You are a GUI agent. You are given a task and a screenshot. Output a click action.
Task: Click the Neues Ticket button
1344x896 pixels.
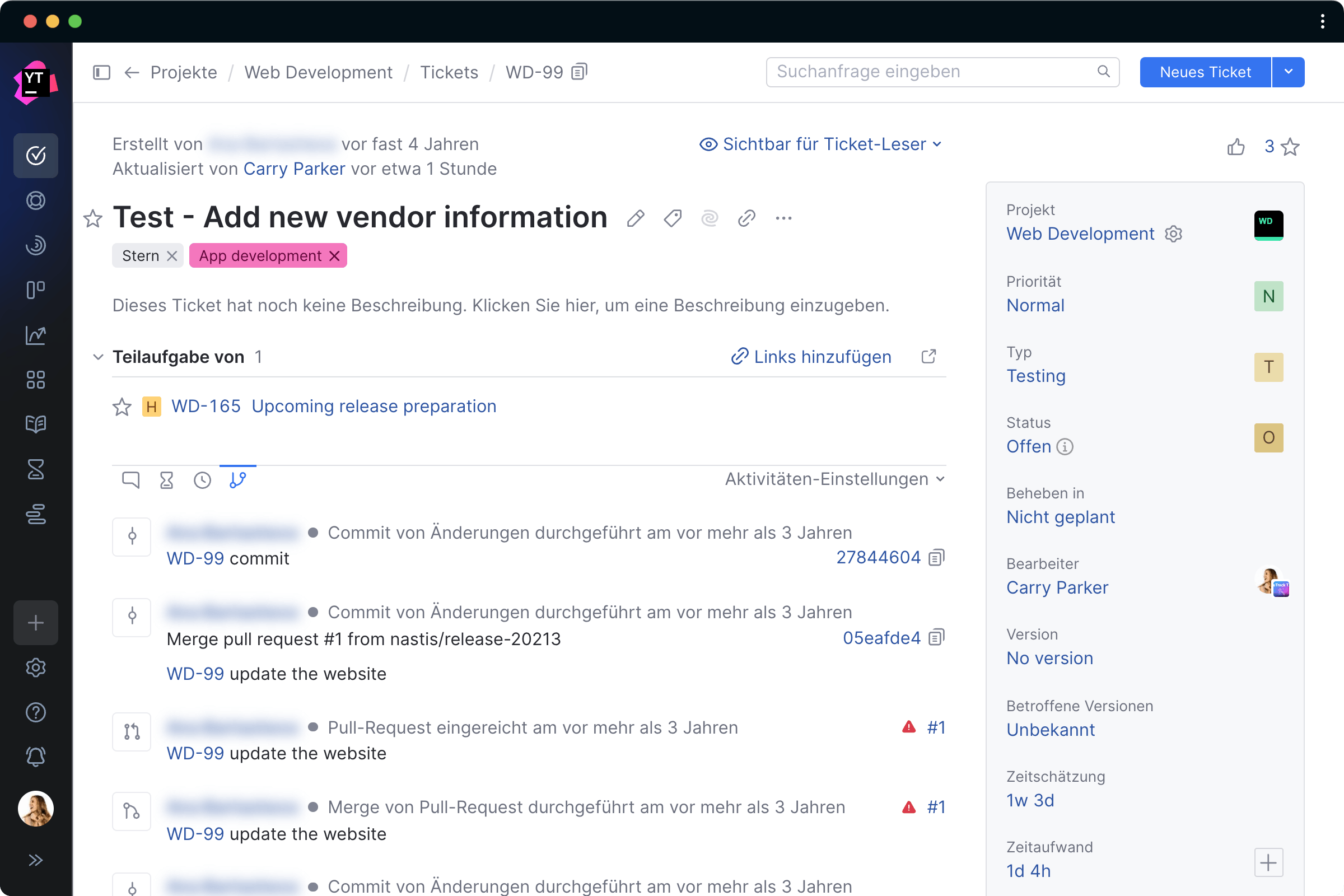[x=1205, y=72]
